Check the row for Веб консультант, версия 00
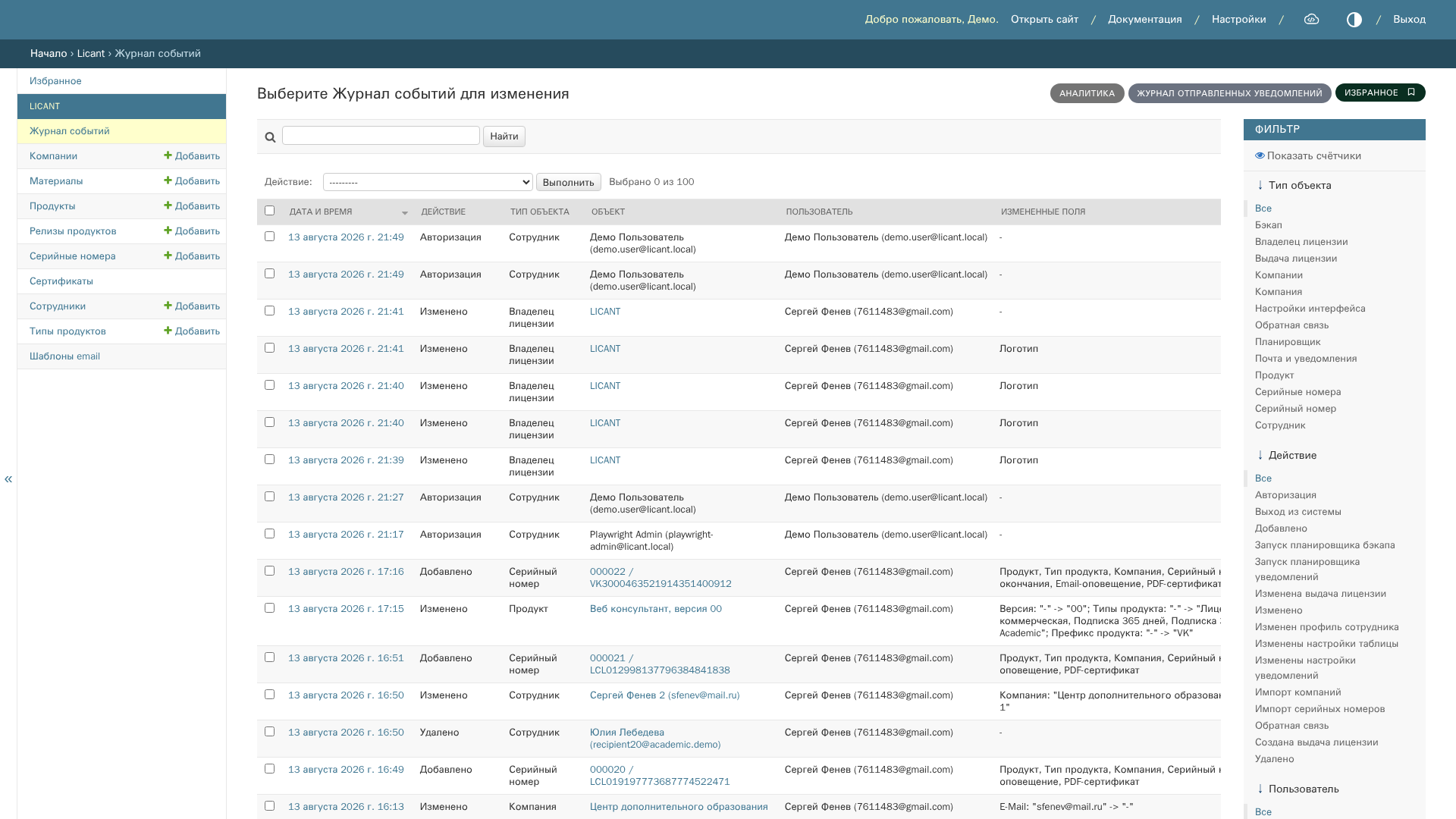Screen dimensions: 1456x819 269,608
